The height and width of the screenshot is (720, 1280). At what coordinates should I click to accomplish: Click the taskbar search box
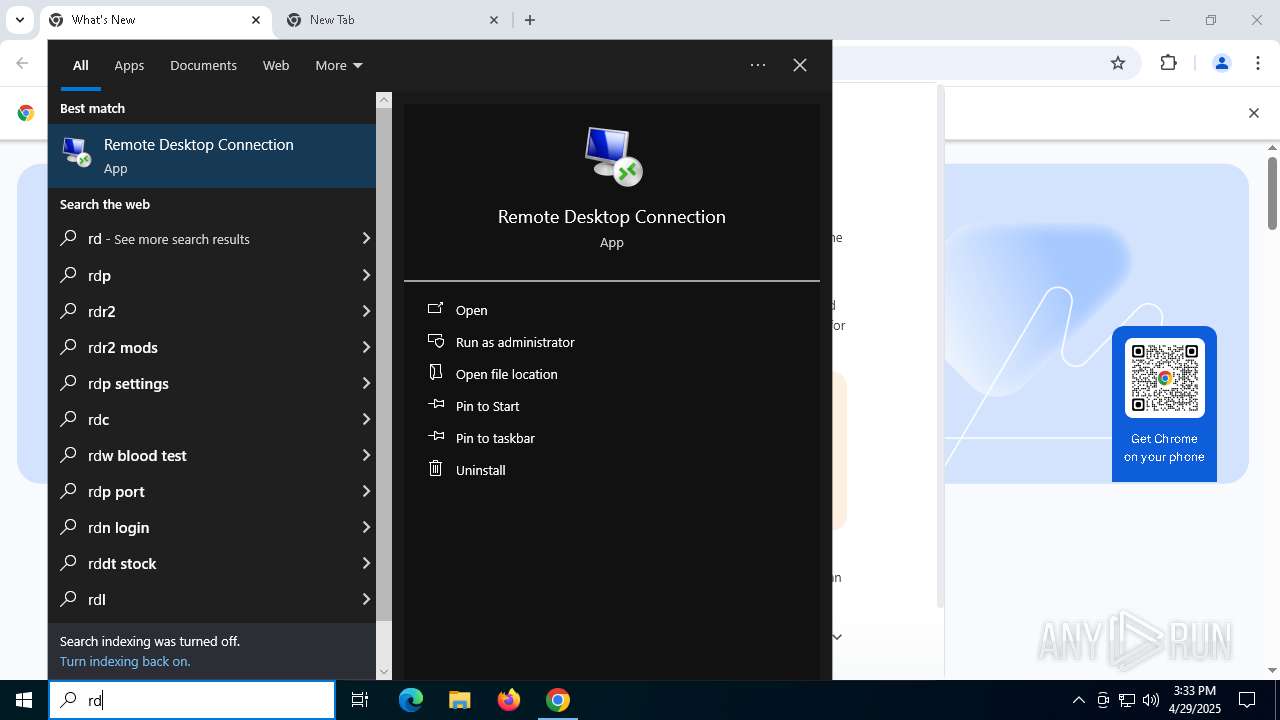tap(192, 700)
